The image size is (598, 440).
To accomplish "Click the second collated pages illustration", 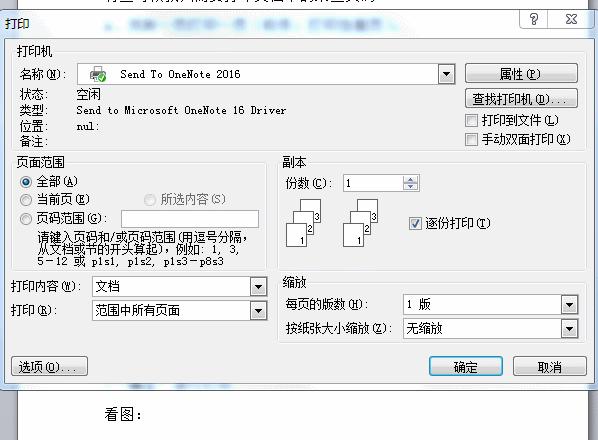I will [360, 223].
